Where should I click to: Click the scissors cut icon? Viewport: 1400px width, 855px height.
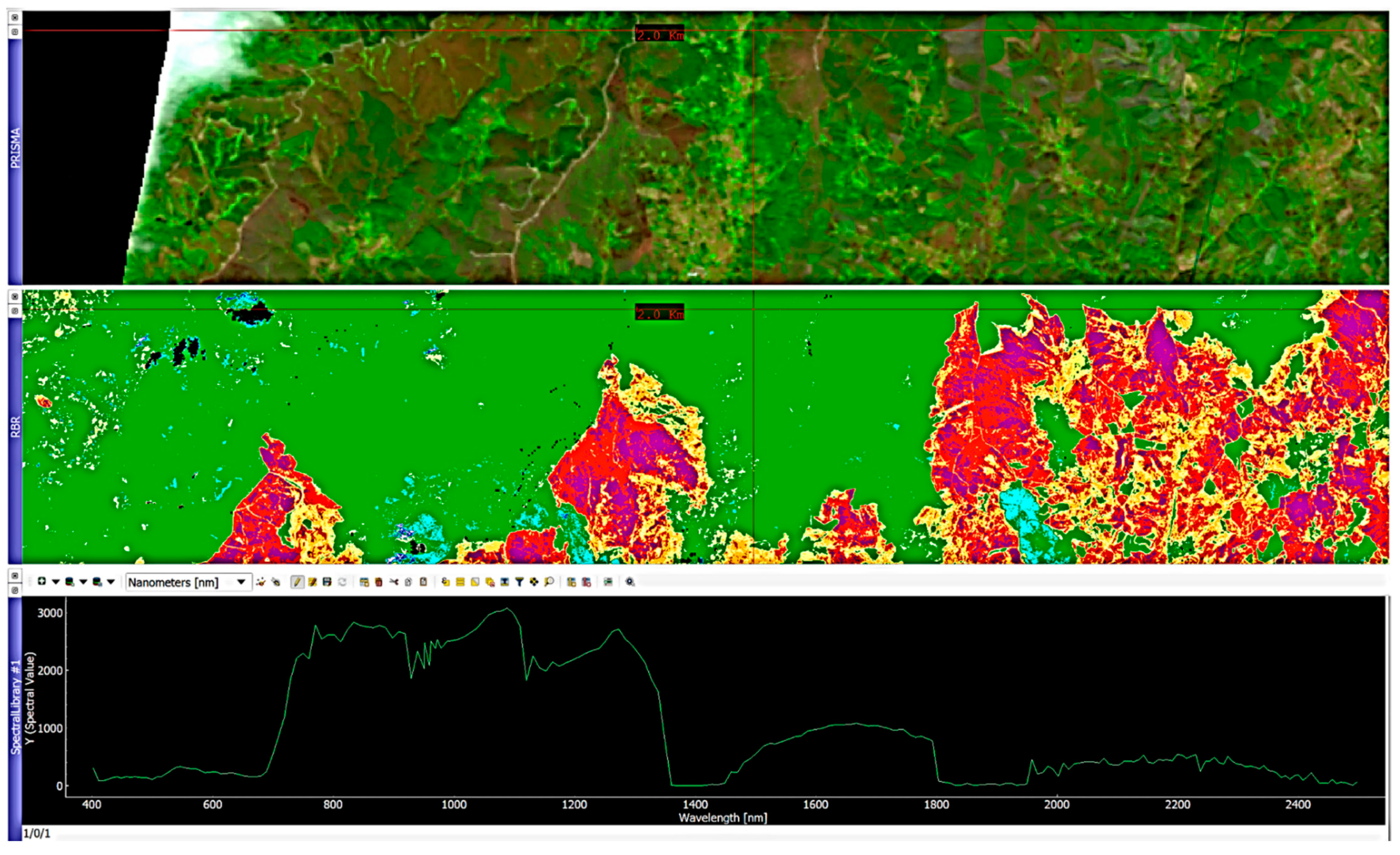pyautogui.click(x=394, y=582)
